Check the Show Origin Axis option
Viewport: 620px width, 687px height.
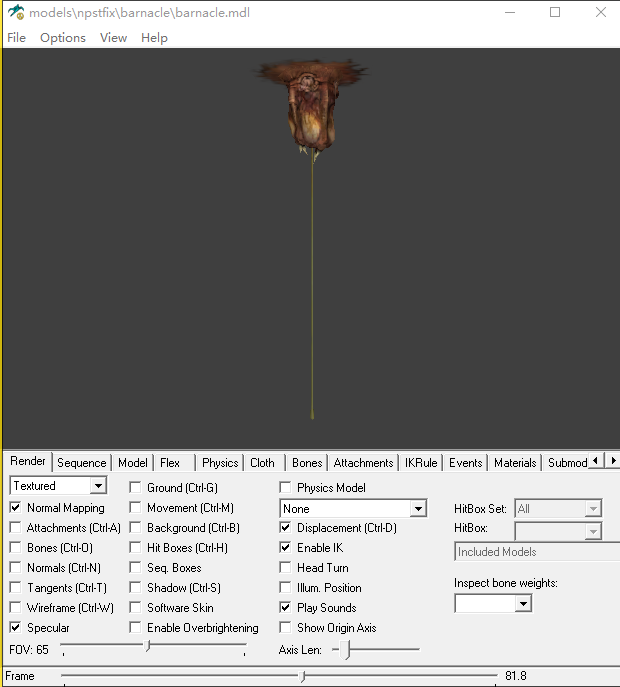point(285,627)
